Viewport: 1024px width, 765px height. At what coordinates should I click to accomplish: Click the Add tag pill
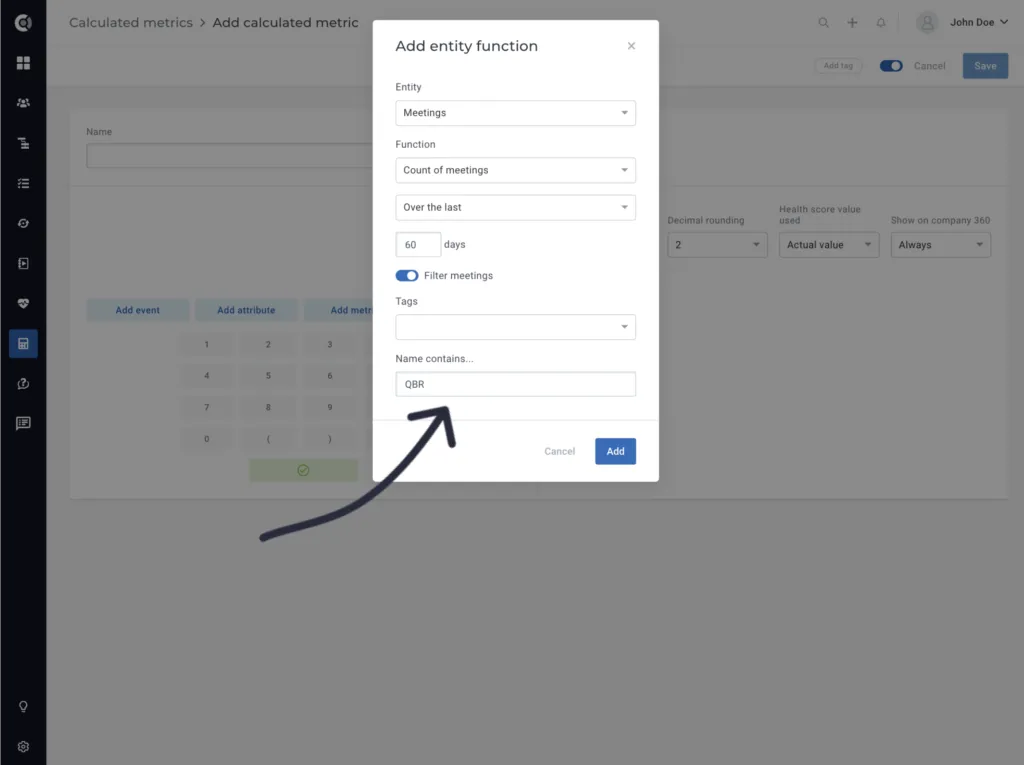838,65
